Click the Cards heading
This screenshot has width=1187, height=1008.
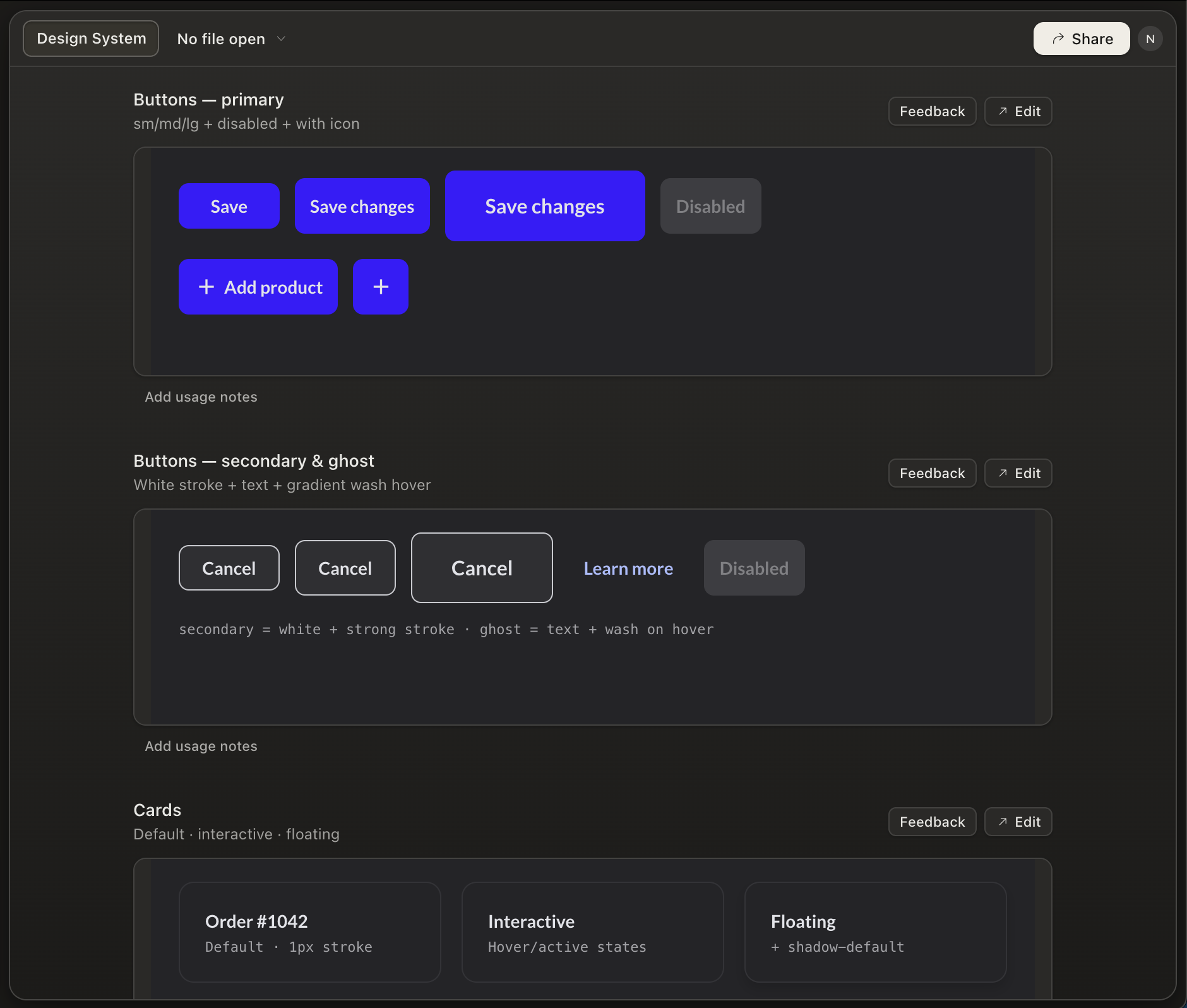pos(157,810)
